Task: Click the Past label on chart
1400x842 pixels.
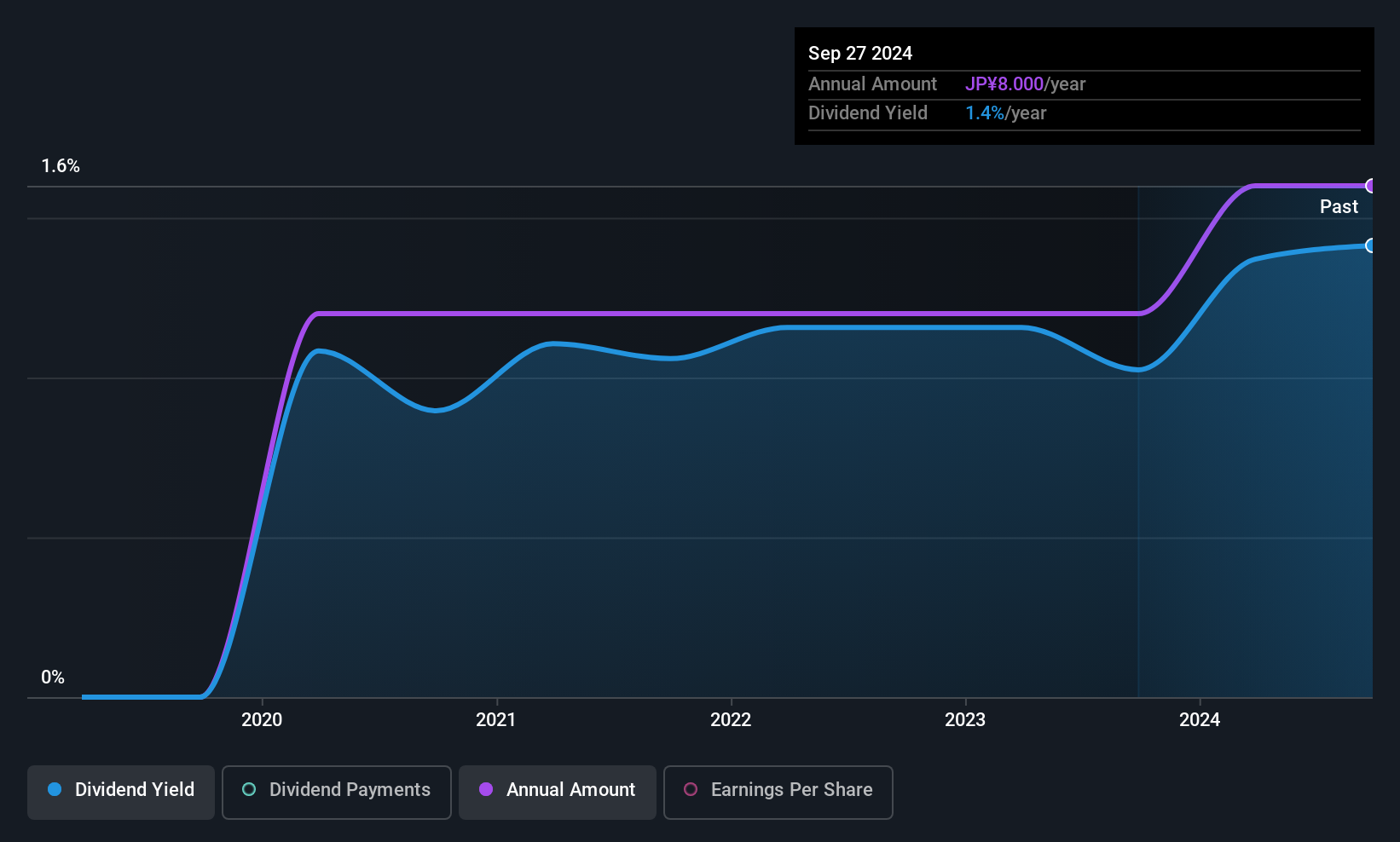Action: [x=1339, y=207]
